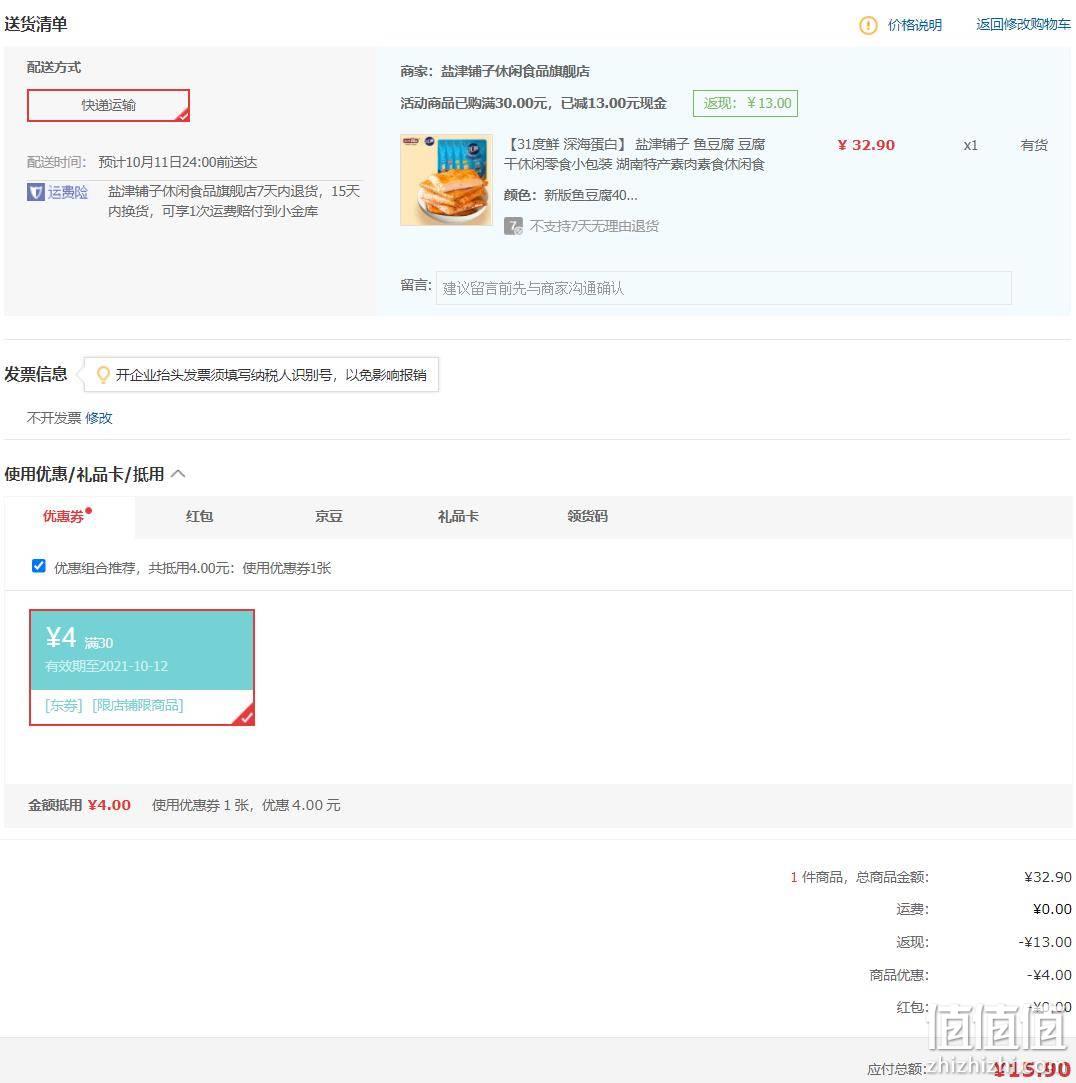Click the 活动商品已购满30.00元 promotion text
Image resolution: width=1076 pixels, height=1083 pixels.
533,104
